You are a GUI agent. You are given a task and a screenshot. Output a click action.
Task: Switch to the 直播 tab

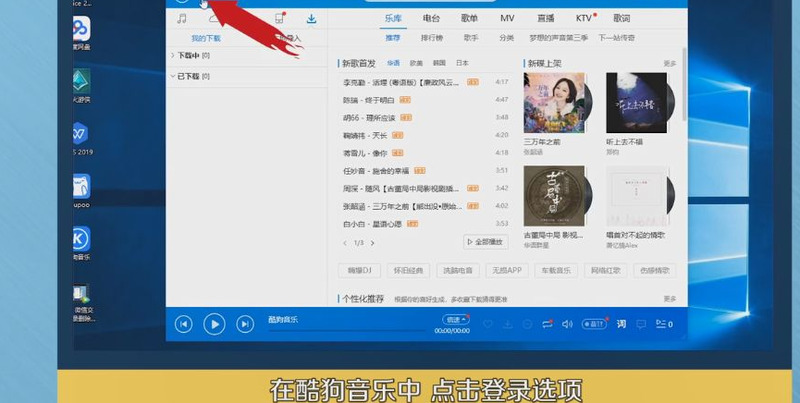pos(545,18)
